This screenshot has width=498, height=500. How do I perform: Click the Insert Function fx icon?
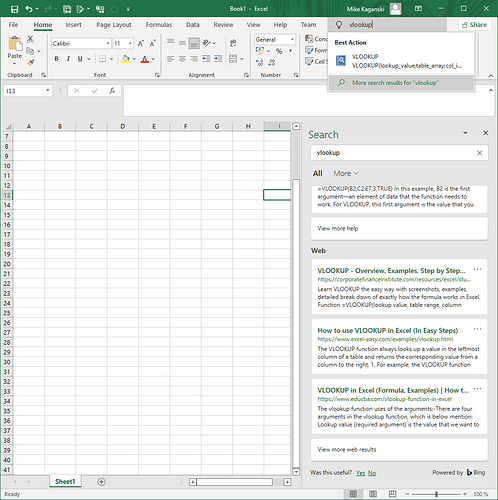pyautogui.click(x=112, y=91)
